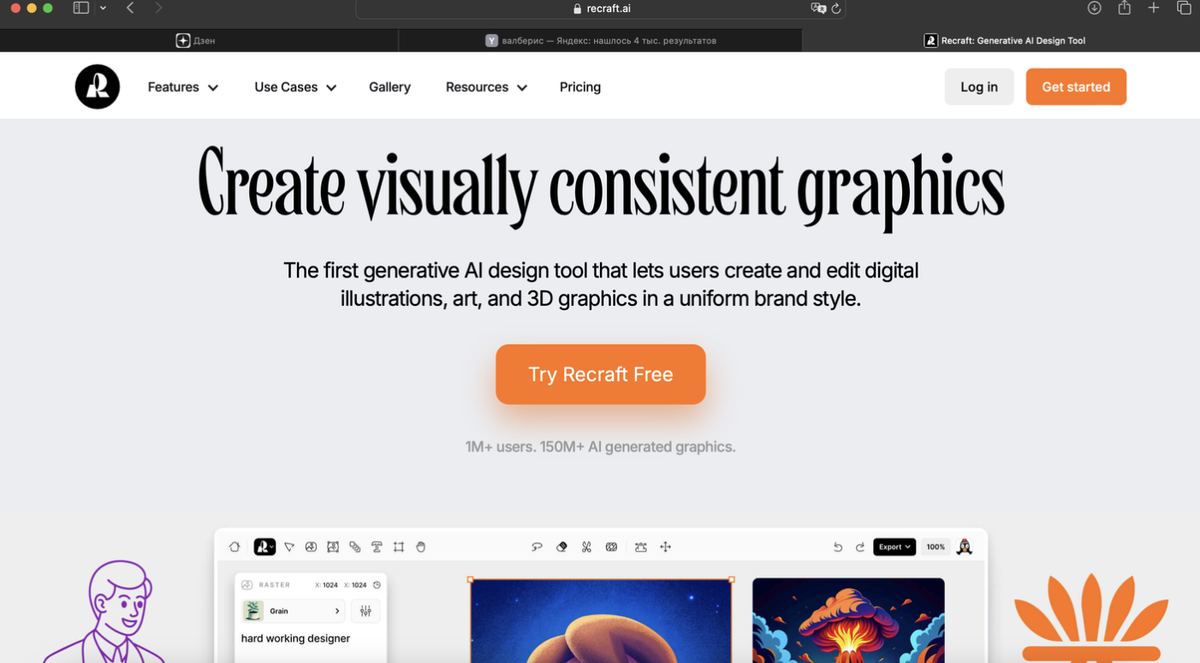Viewport: 1200px width, 663px height.
Task: Go back with Safari's back arrow
Action: [x=130, y=8]
